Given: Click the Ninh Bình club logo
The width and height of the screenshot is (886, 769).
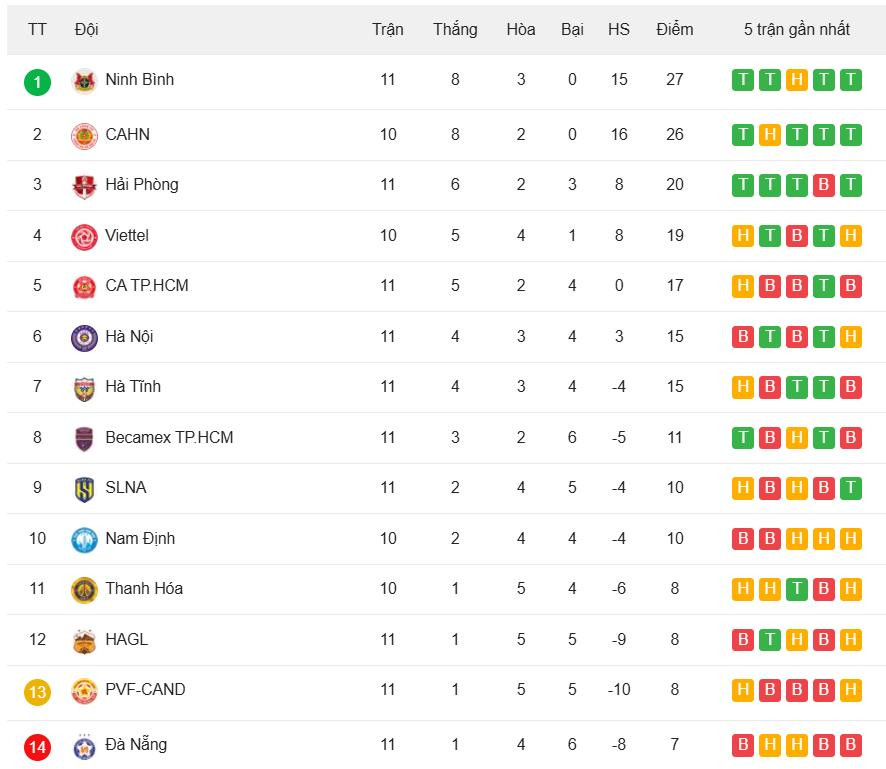Looking at the screenshot, I should (x=84, y=81).
